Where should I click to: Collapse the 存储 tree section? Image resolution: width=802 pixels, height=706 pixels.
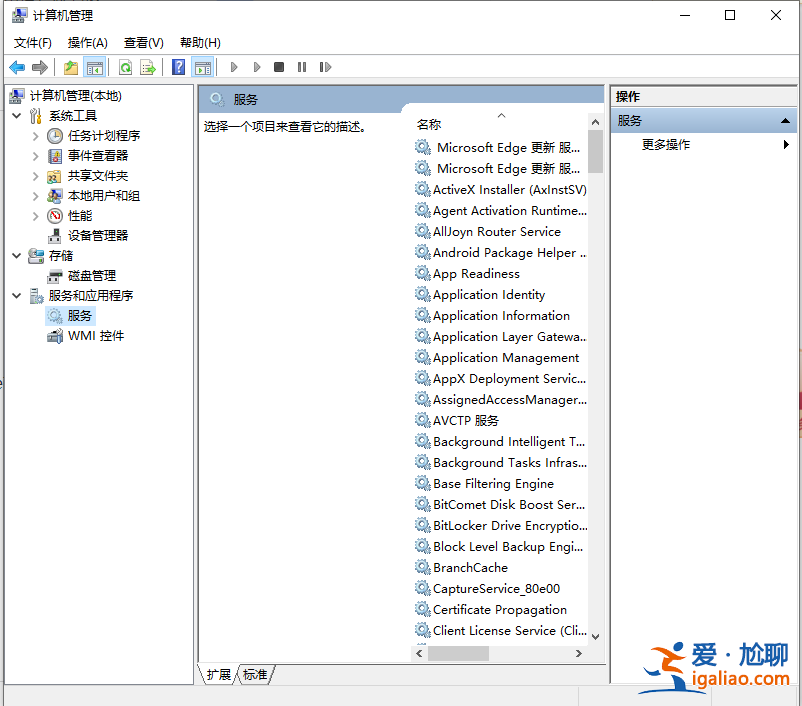(16, 255)
